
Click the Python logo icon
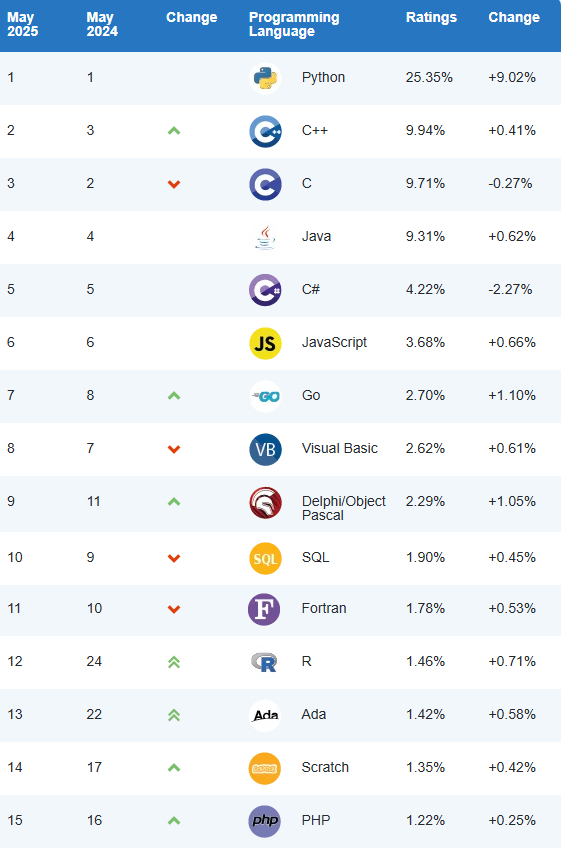265,78
